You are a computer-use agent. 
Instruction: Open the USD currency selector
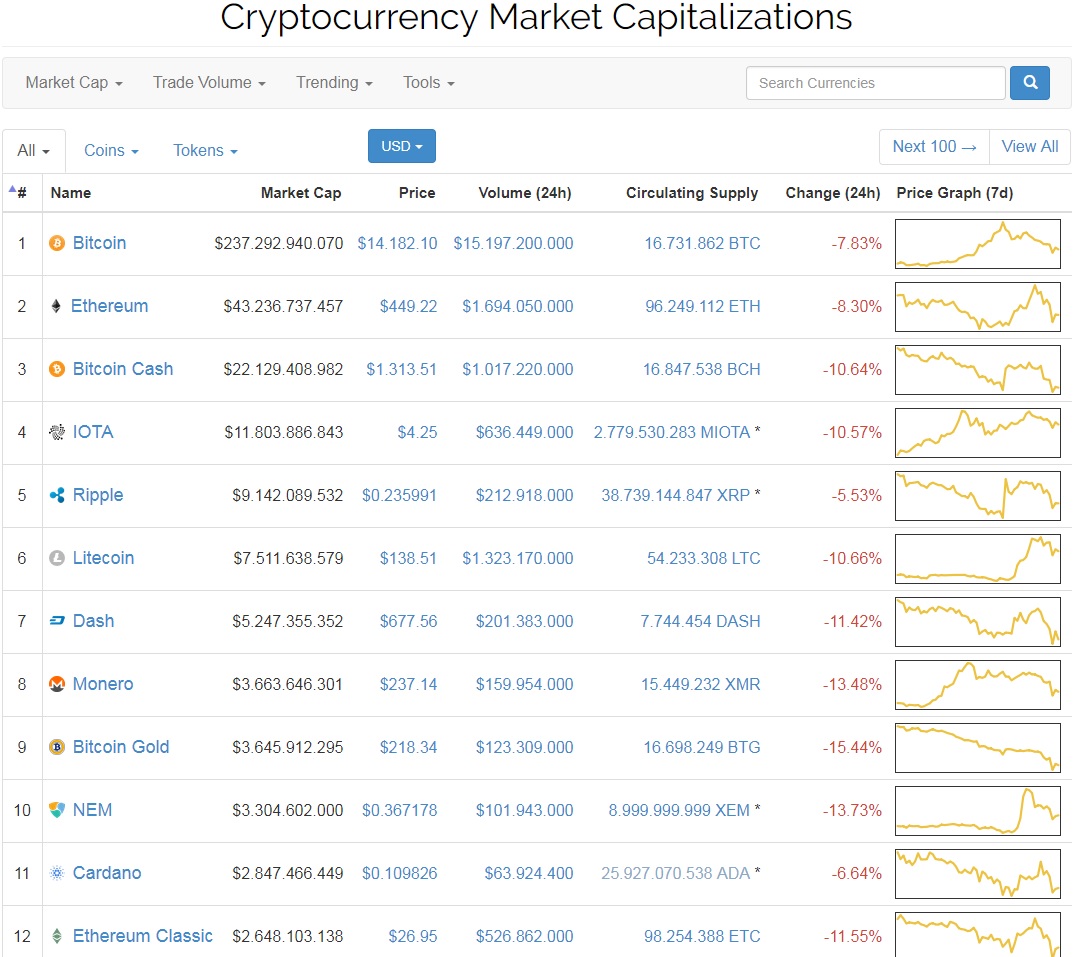401,146
